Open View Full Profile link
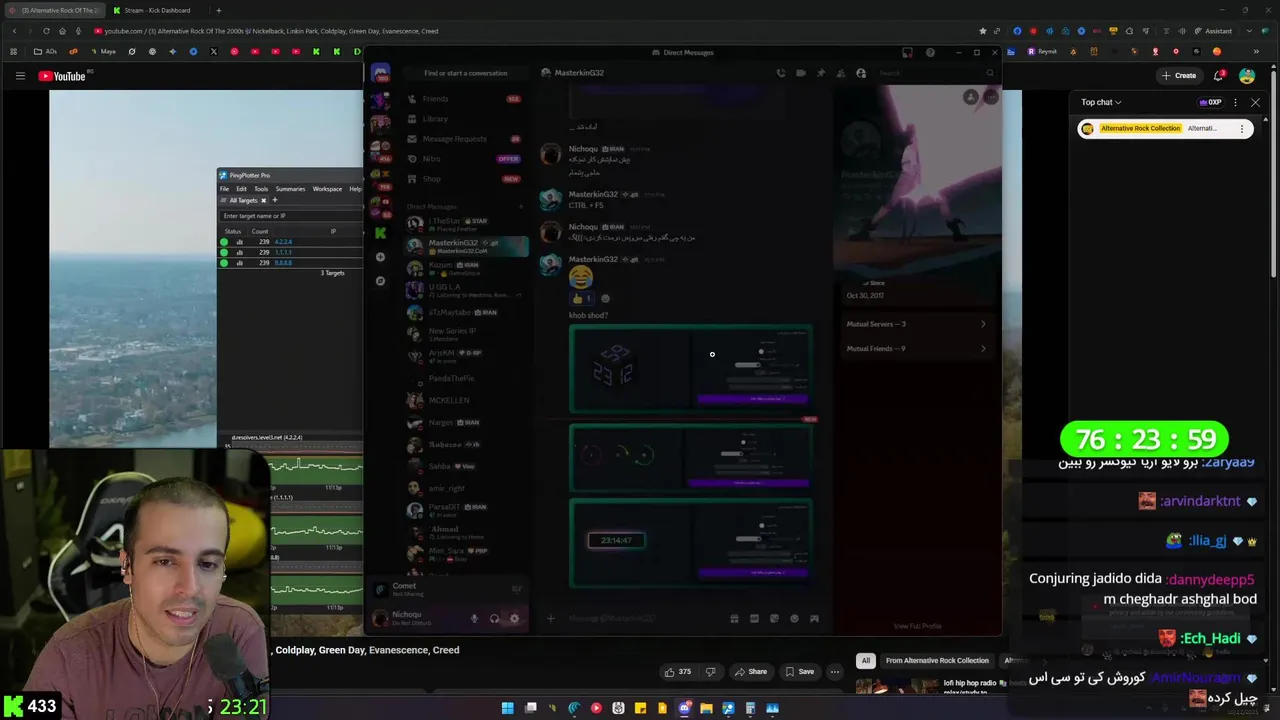Image resolution: width=1280 pixels, height=720 pixels. click(x=917, y=626)
